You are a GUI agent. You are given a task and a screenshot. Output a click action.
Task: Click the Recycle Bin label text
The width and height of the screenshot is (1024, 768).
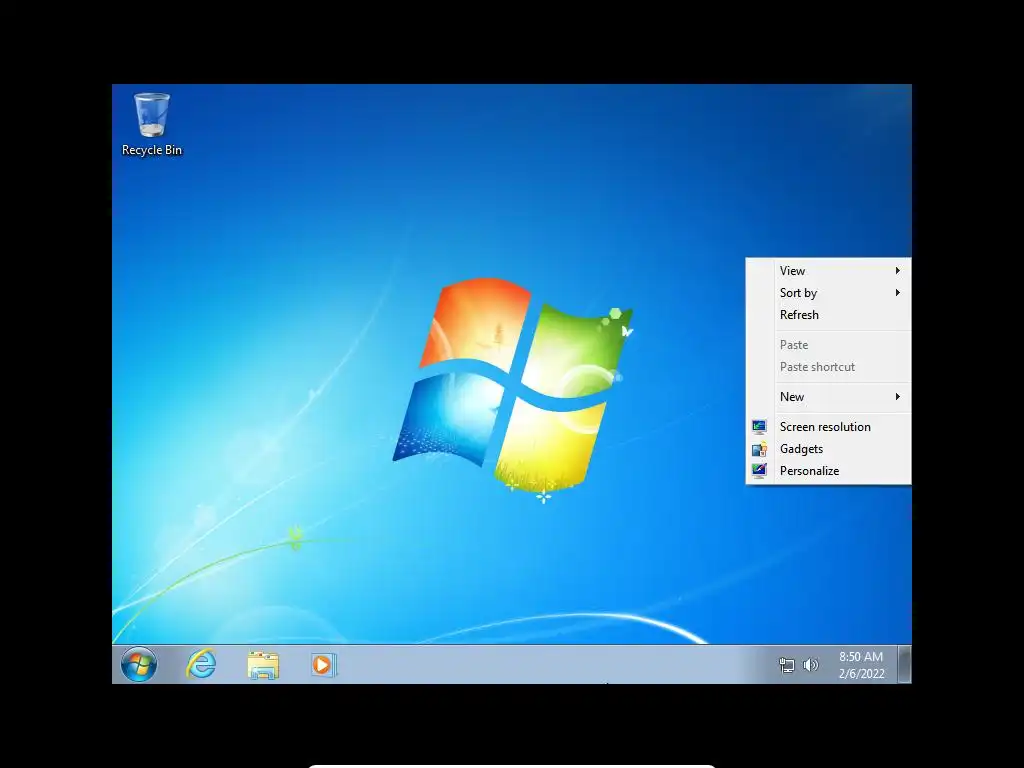(152, 150)
